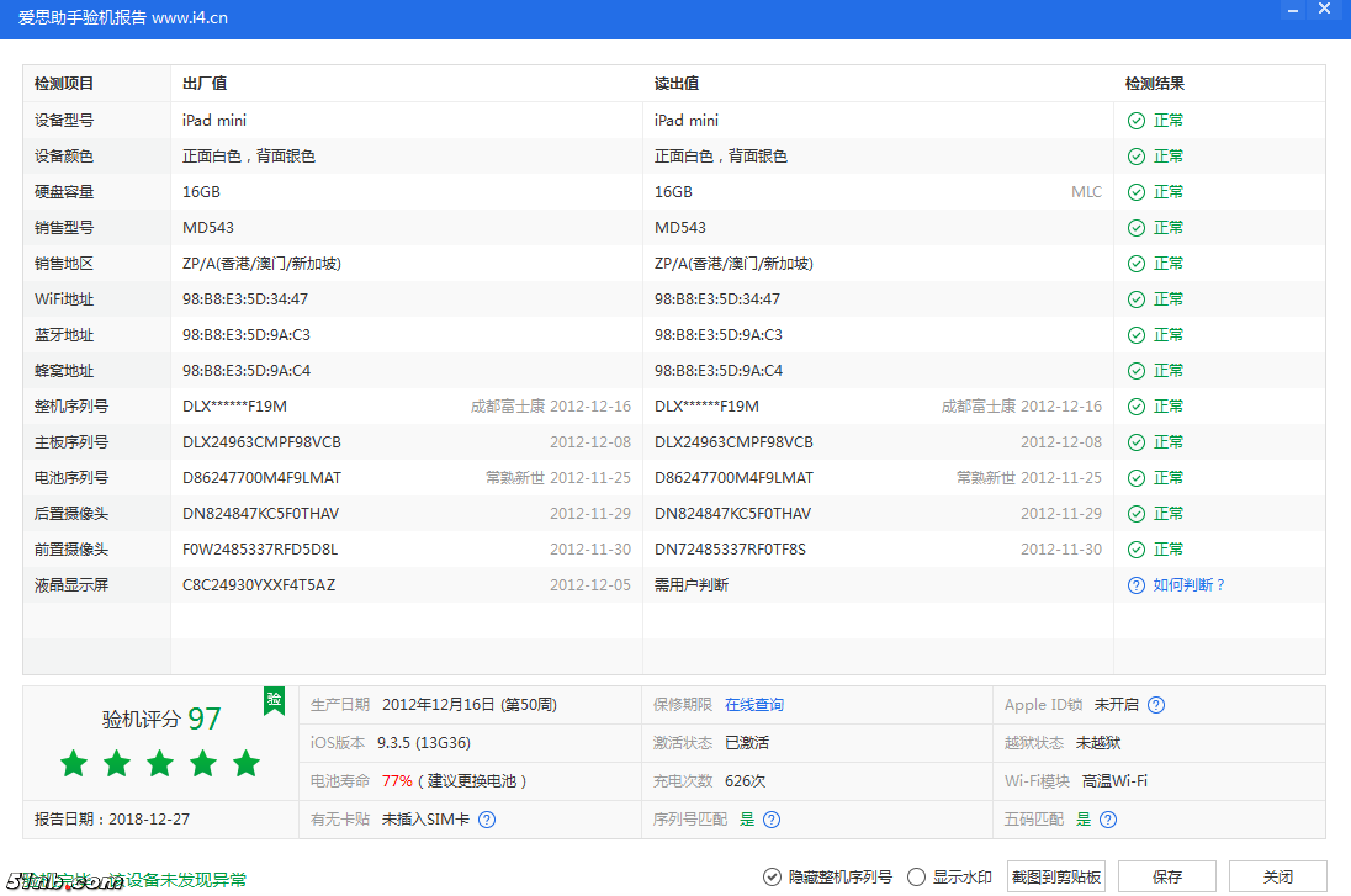Image resolution: width=1351 pixels, height=896 pixels.
Task: Click the 如何判断 link for 液晶显示屏
Action: [x=1188, y=585]
